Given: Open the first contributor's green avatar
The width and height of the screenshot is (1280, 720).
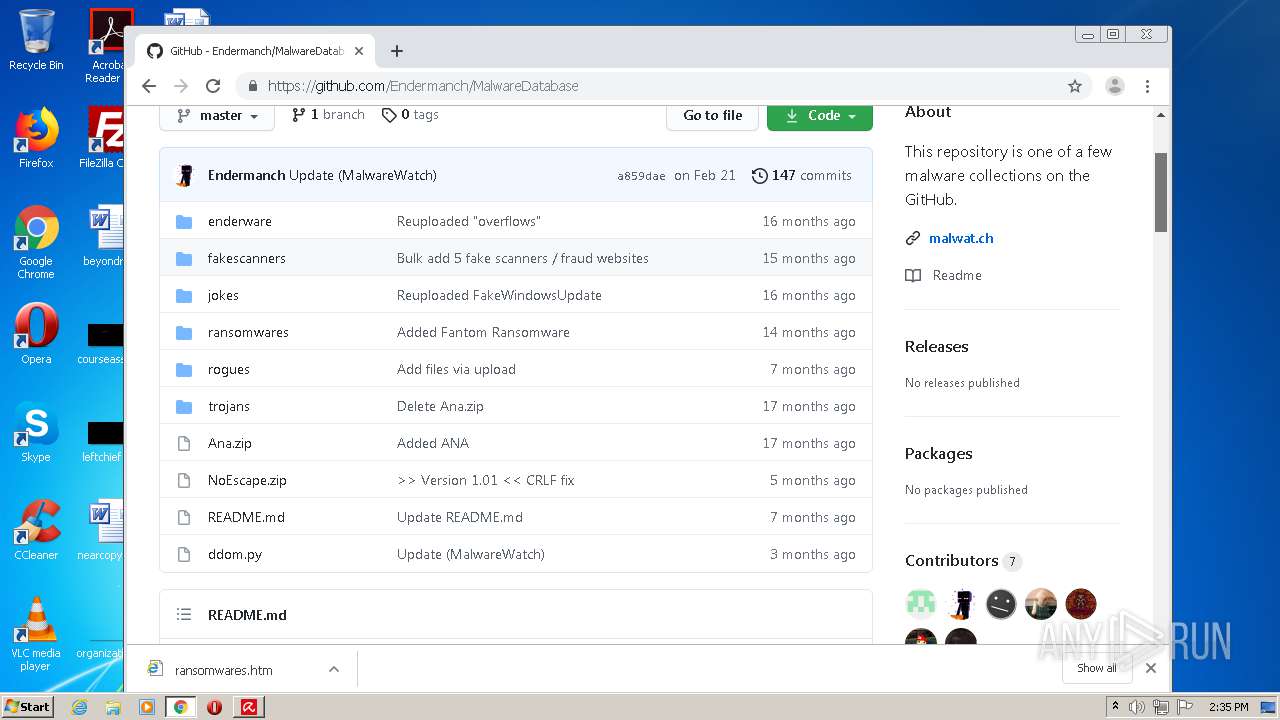Looking at the screenshot, I should coord(921,603).
